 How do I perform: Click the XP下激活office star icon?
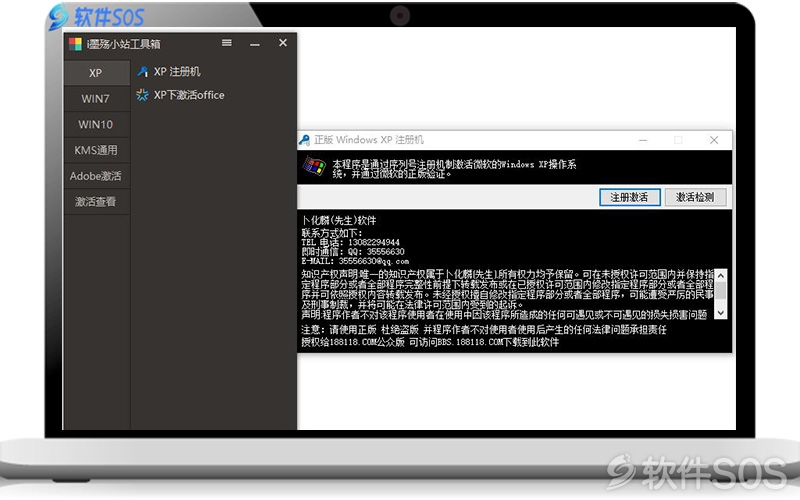pyautogui.click(x=142, y=95)
